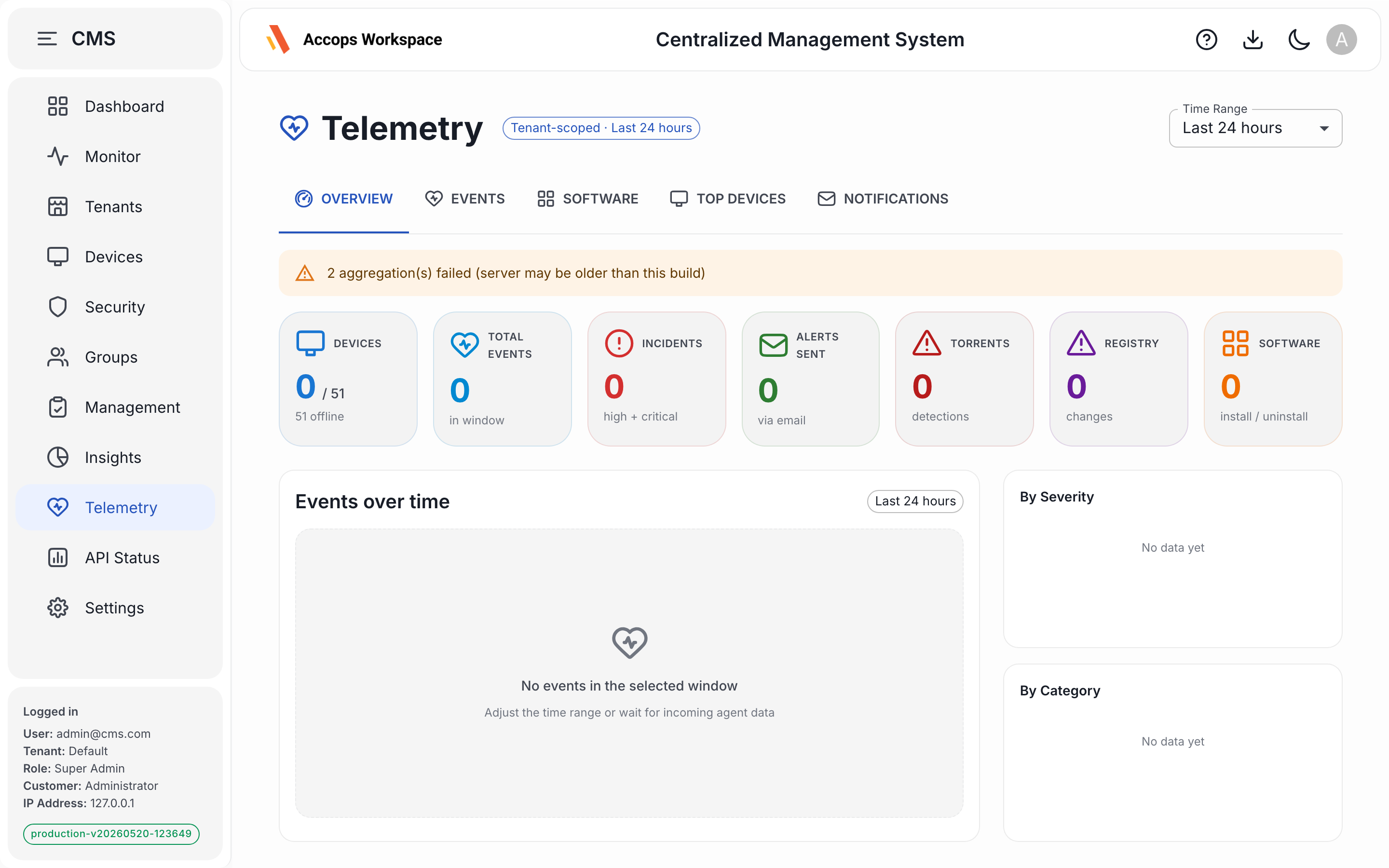Click the 'Centralized Management System' title
The height and width of the screenshot is (868, 1389).
click(x=810, y=39)
